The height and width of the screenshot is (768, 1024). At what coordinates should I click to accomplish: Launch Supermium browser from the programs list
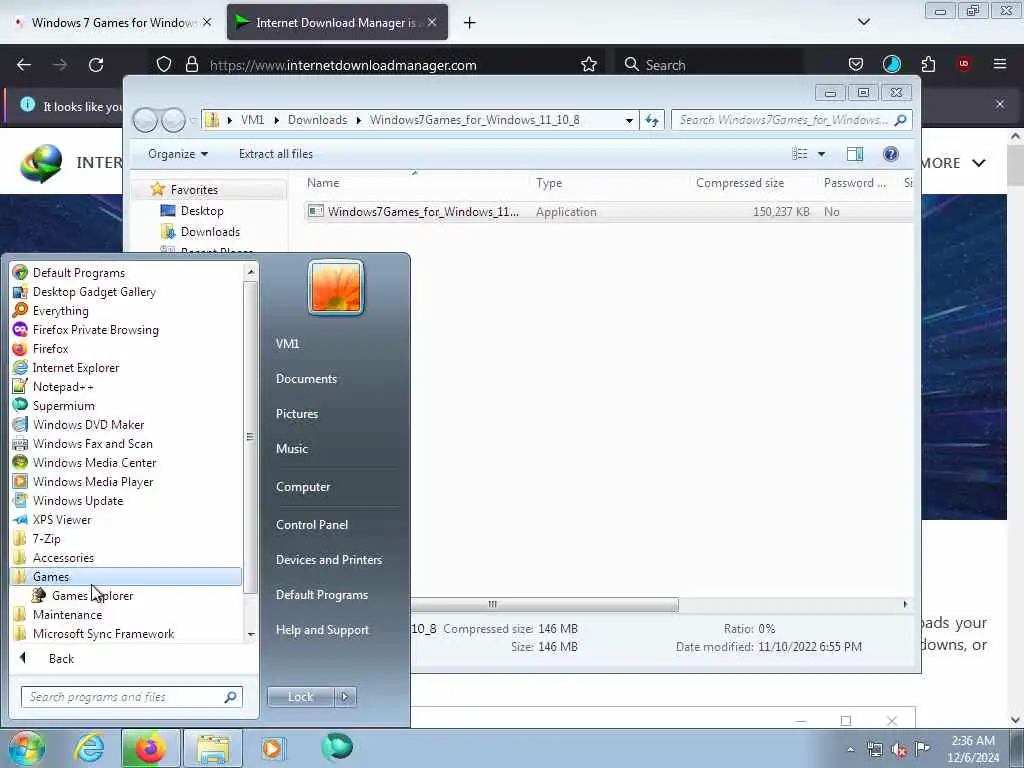[x=63, y=406]
